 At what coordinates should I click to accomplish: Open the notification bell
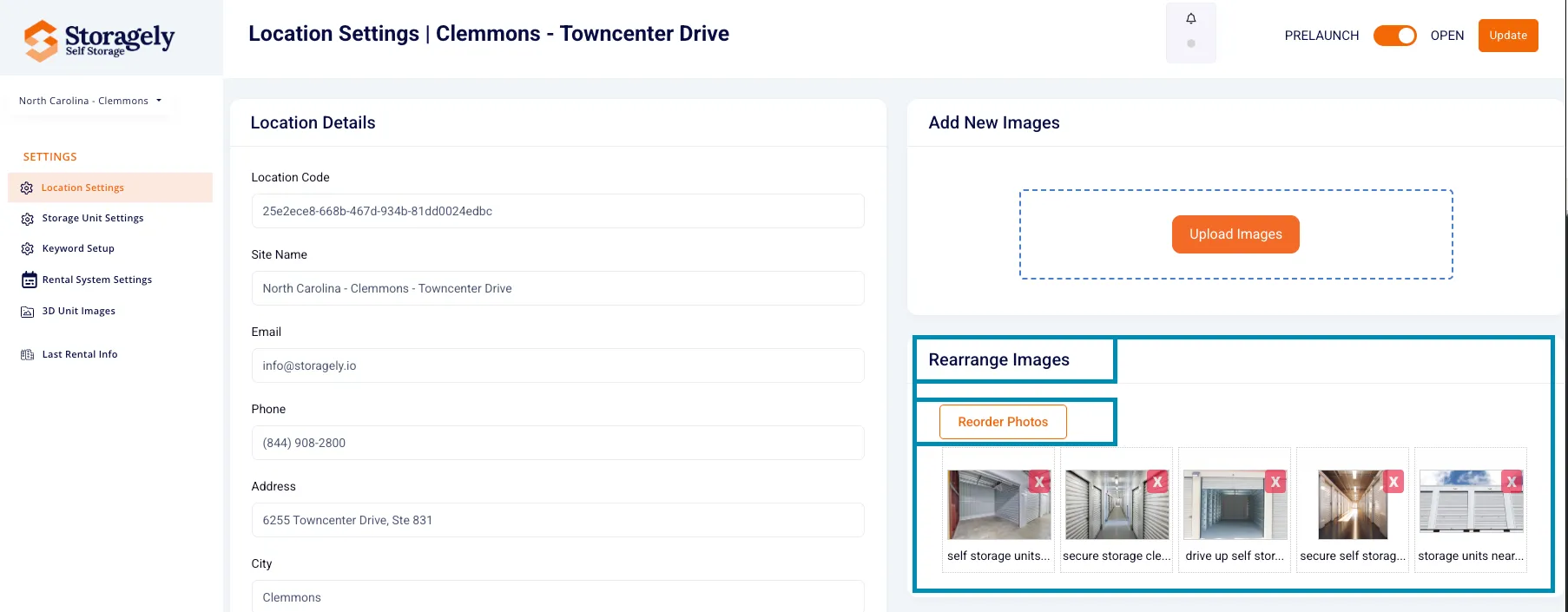(1191, 18)
